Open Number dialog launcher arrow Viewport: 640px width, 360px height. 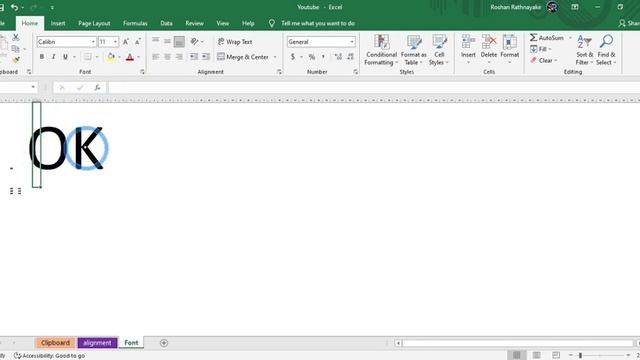356,72
